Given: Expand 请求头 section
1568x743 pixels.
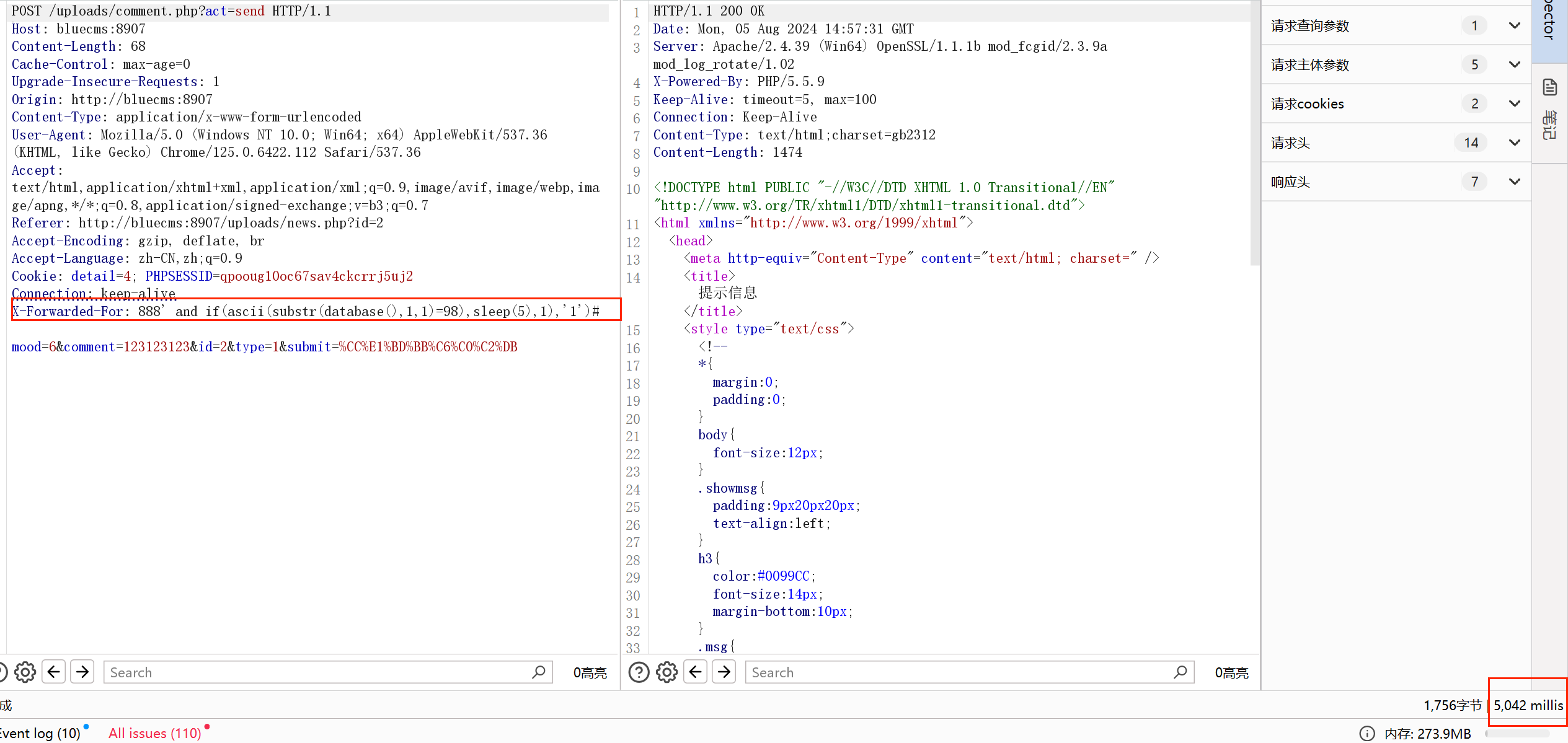Looking at the screenshot, I should (x=1515, y=143).
